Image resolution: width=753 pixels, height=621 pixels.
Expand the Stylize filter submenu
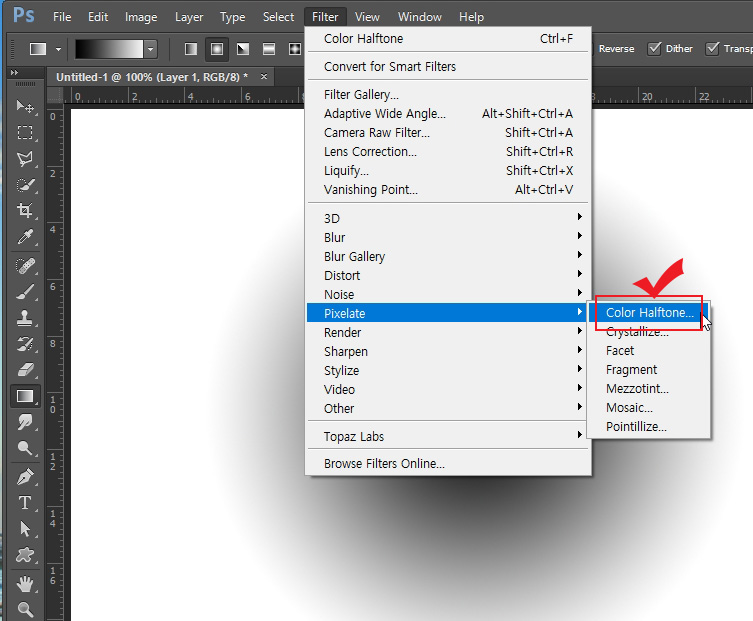(x=449, y=370)
